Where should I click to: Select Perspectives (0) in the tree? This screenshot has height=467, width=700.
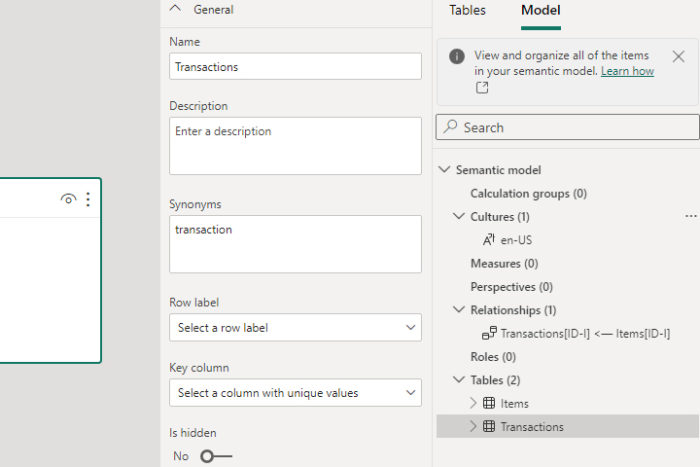(512, 287)
